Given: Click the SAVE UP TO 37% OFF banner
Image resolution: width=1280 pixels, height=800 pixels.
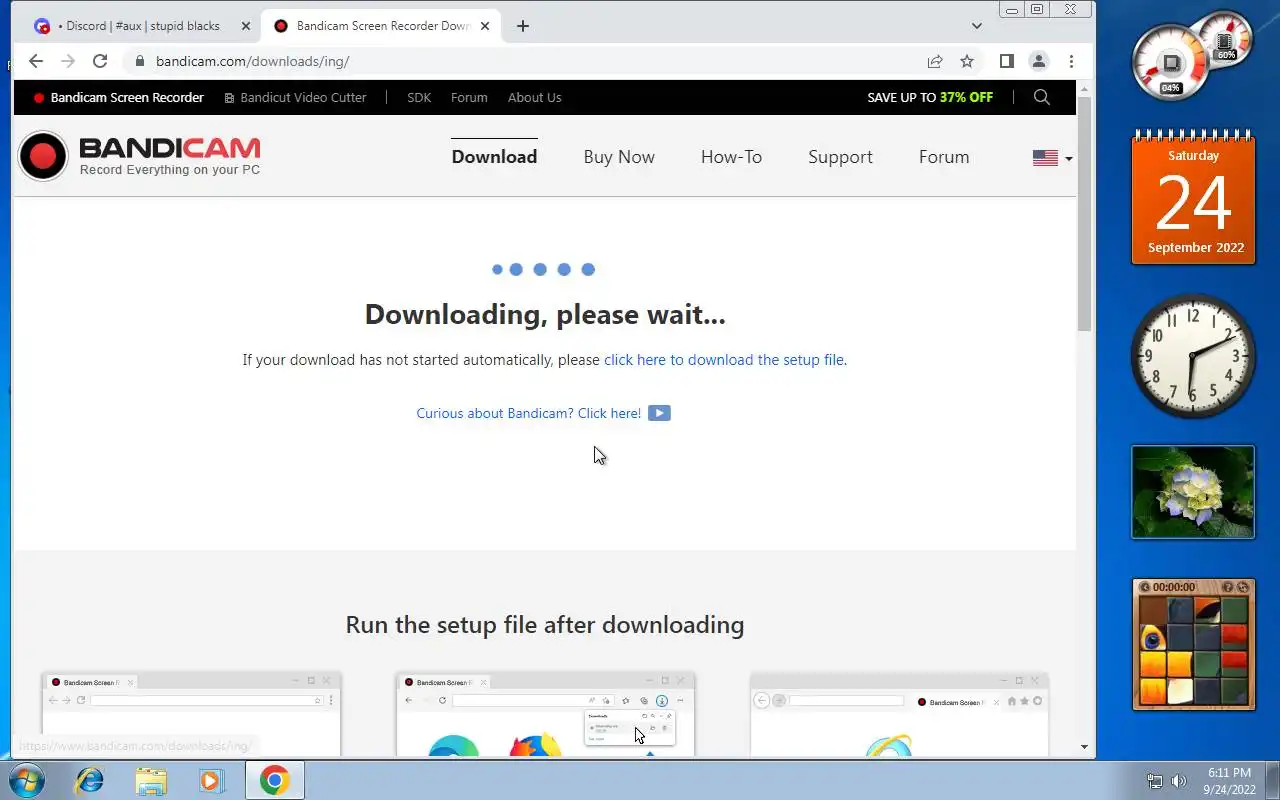Looking at the screenshot, I should [930, 97].
